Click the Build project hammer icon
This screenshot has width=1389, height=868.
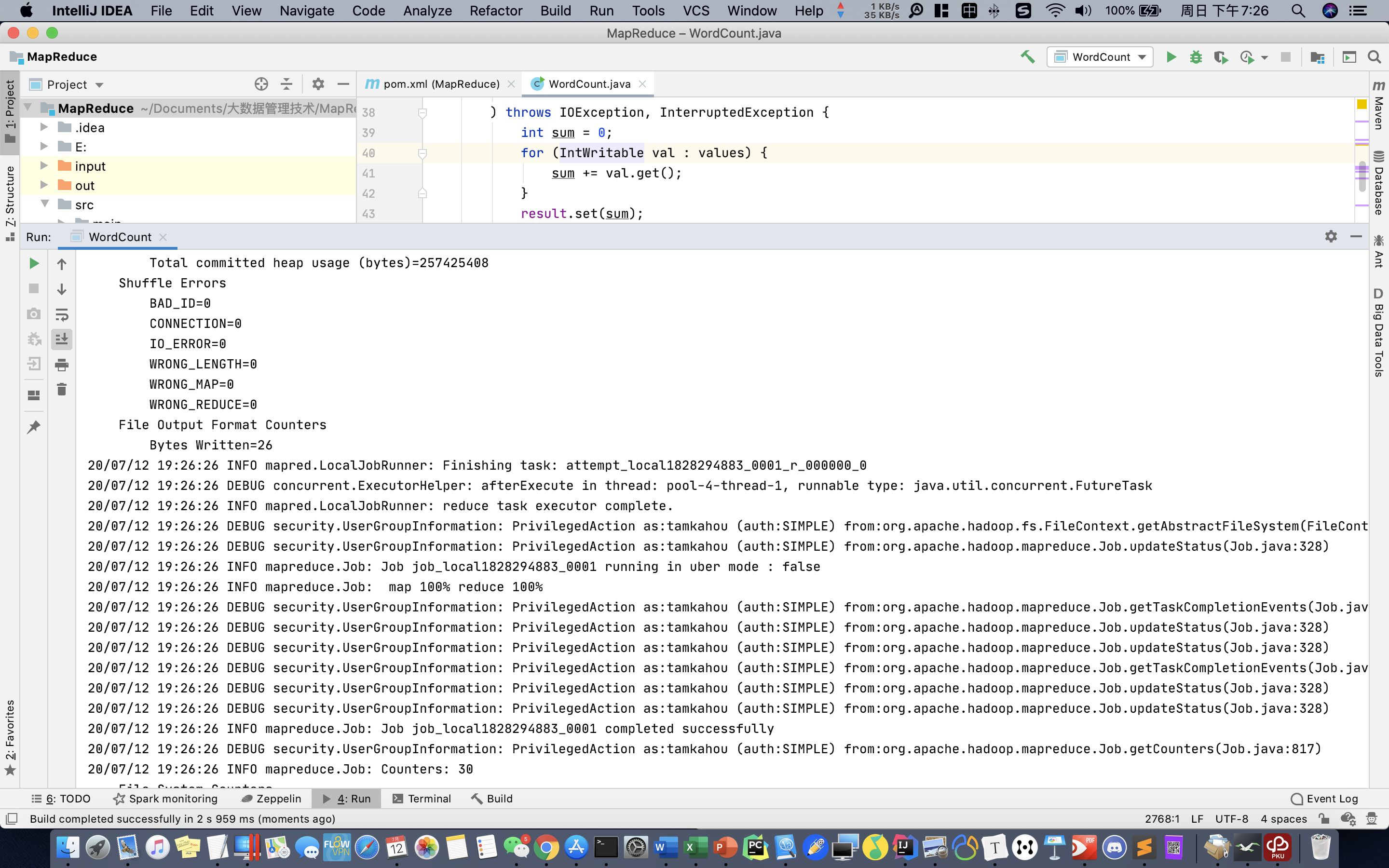coord(1027,57)
